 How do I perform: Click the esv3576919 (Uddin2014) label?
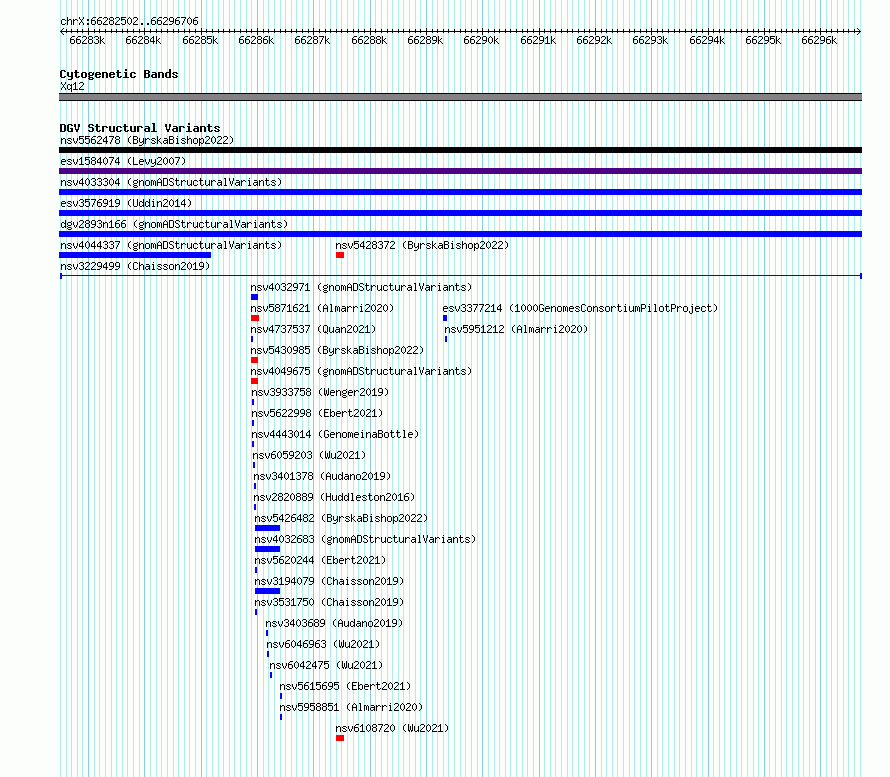pyautogui.click(x=126, y=203)
